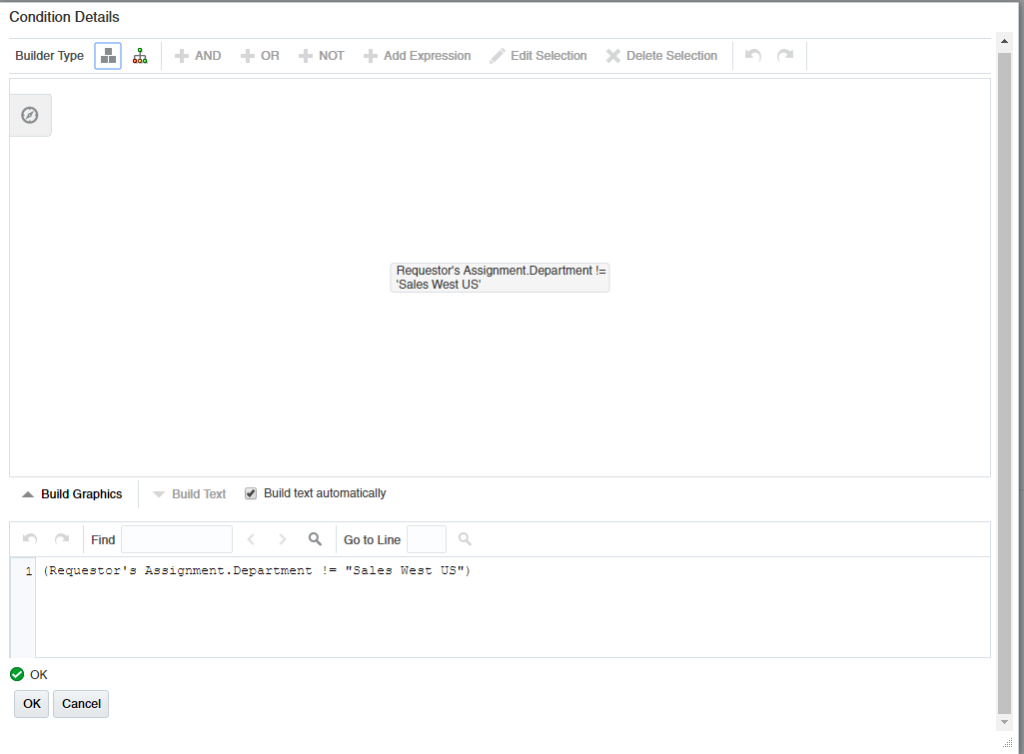The height and width of the screenshot is (754, 1024).
Task: Click the Build Text button
Action: tap(189, 494)
